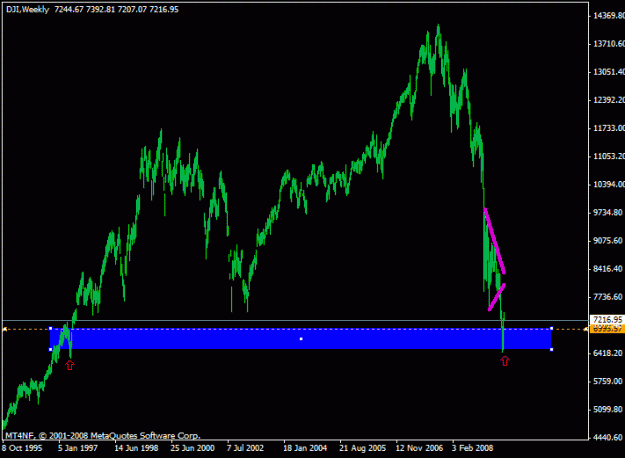The height and width of the screenshot is (458, 625).
Task: Click the red up-arrow below the 2009 low
Action: point(505,361)
